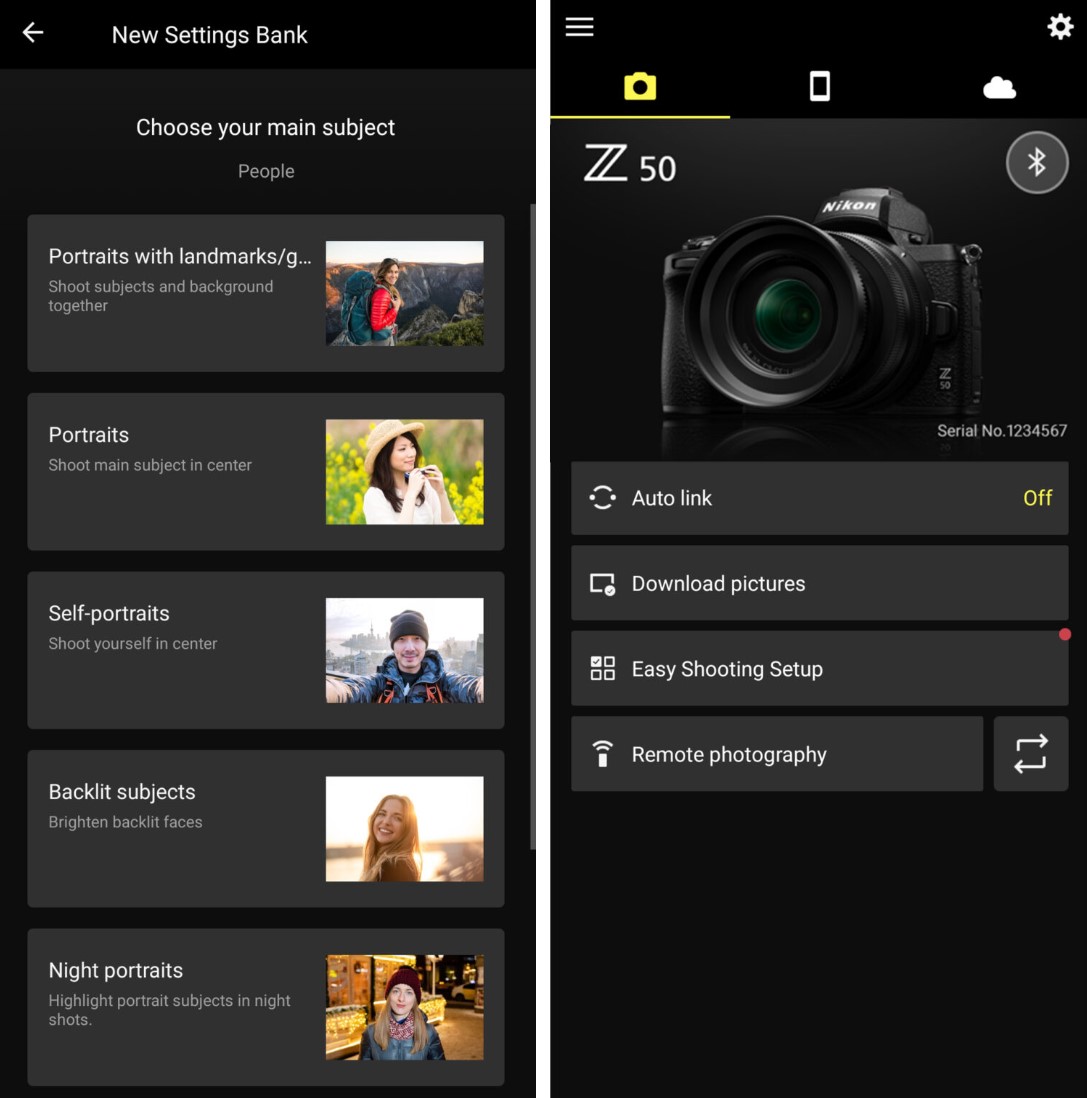This screenshot has width=1087, height=1098.
Task: Tap the Bluetooth connection button
Action: pos(1037,162)
